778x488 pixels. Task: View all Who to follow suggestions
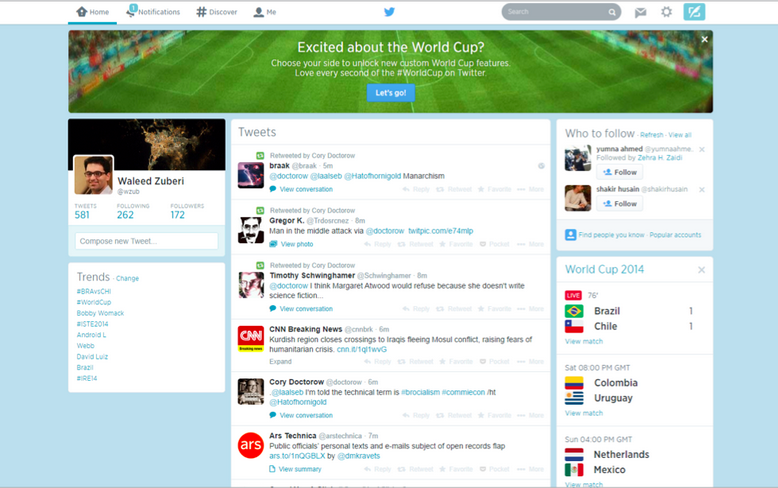coord(680,135)
